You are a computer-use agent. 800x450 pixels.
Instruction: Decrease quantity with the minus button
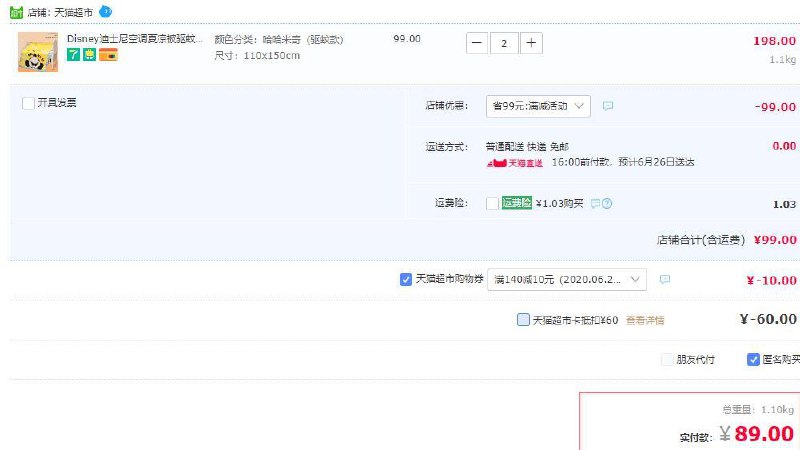(x=477, y=43)
